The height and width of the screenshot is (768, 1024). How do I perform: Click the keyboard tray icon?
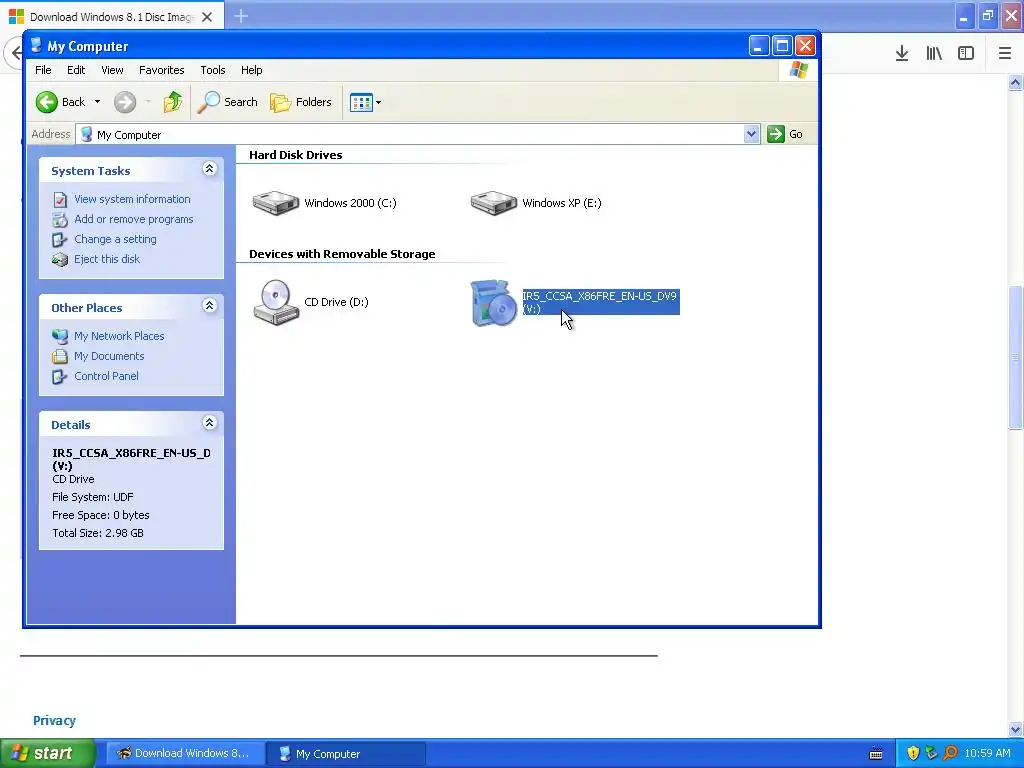coord(876,754)
